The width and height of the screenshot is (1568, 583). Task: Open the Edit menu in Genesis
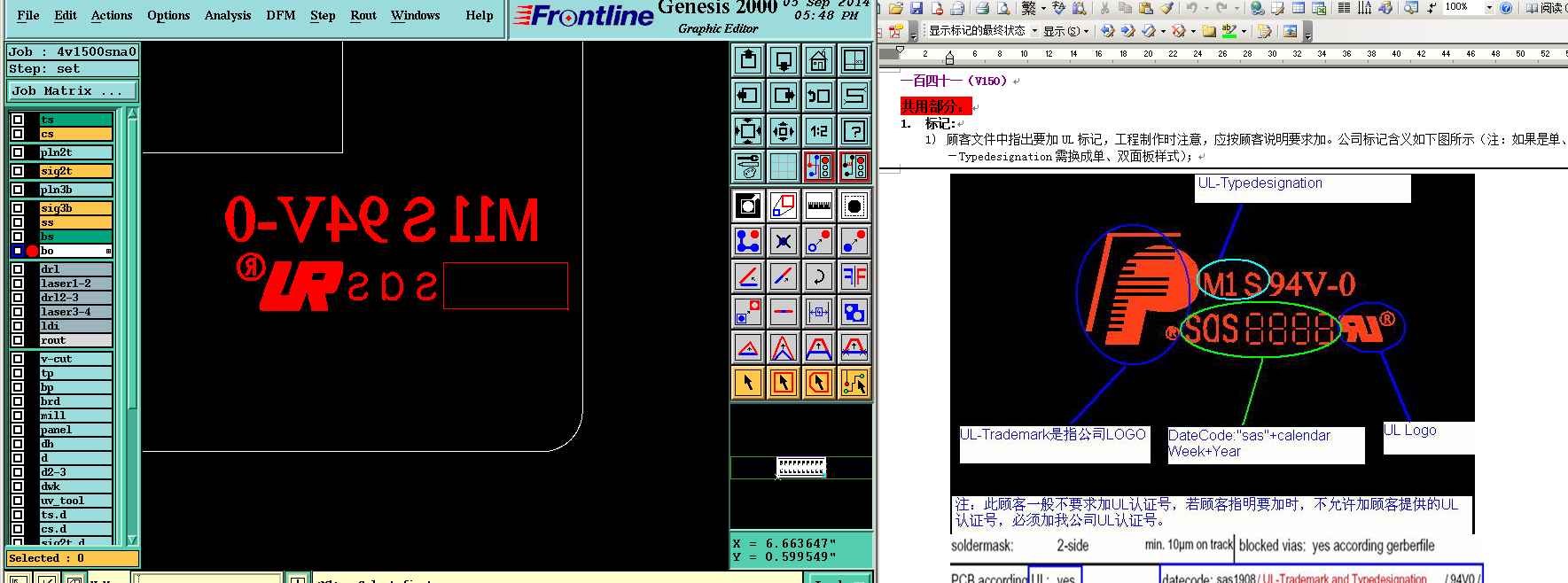(x=66, y=16)
